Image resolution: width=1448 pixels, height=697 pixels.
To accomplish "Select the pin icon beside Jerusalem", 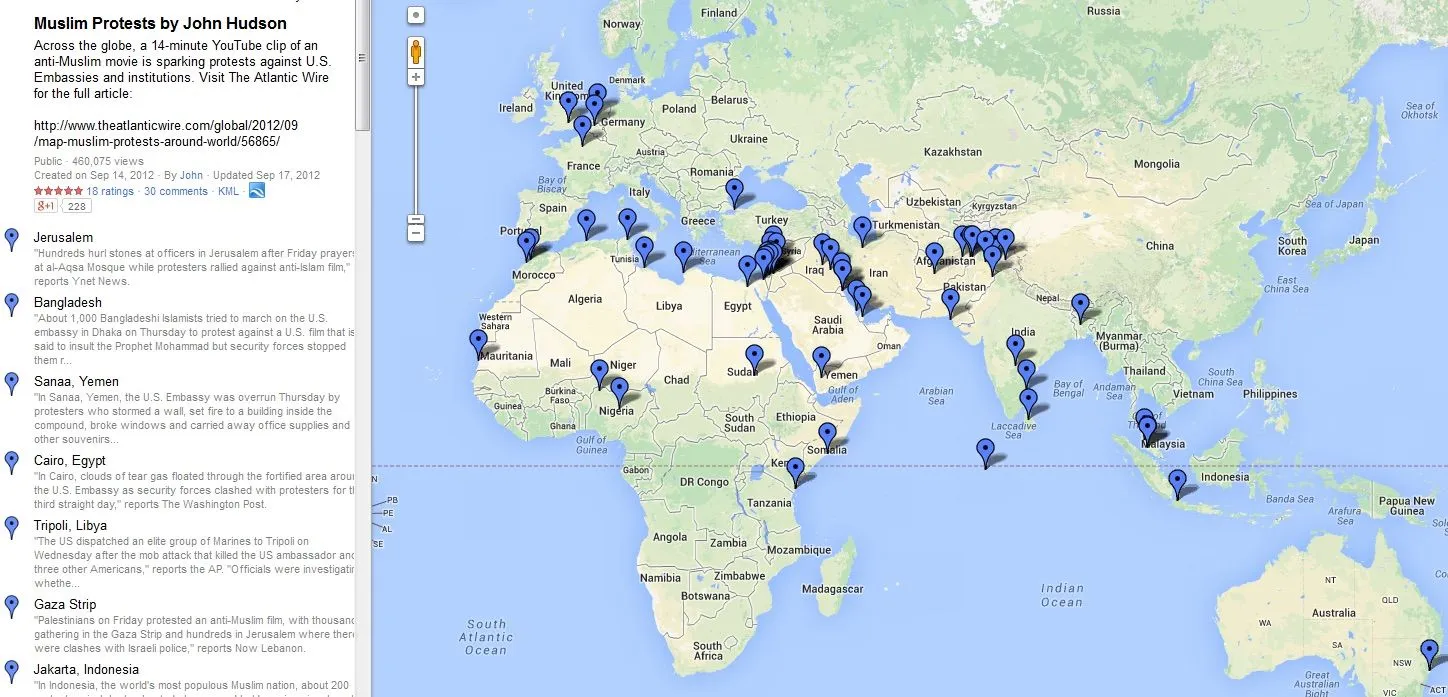I will pos(12,240).
